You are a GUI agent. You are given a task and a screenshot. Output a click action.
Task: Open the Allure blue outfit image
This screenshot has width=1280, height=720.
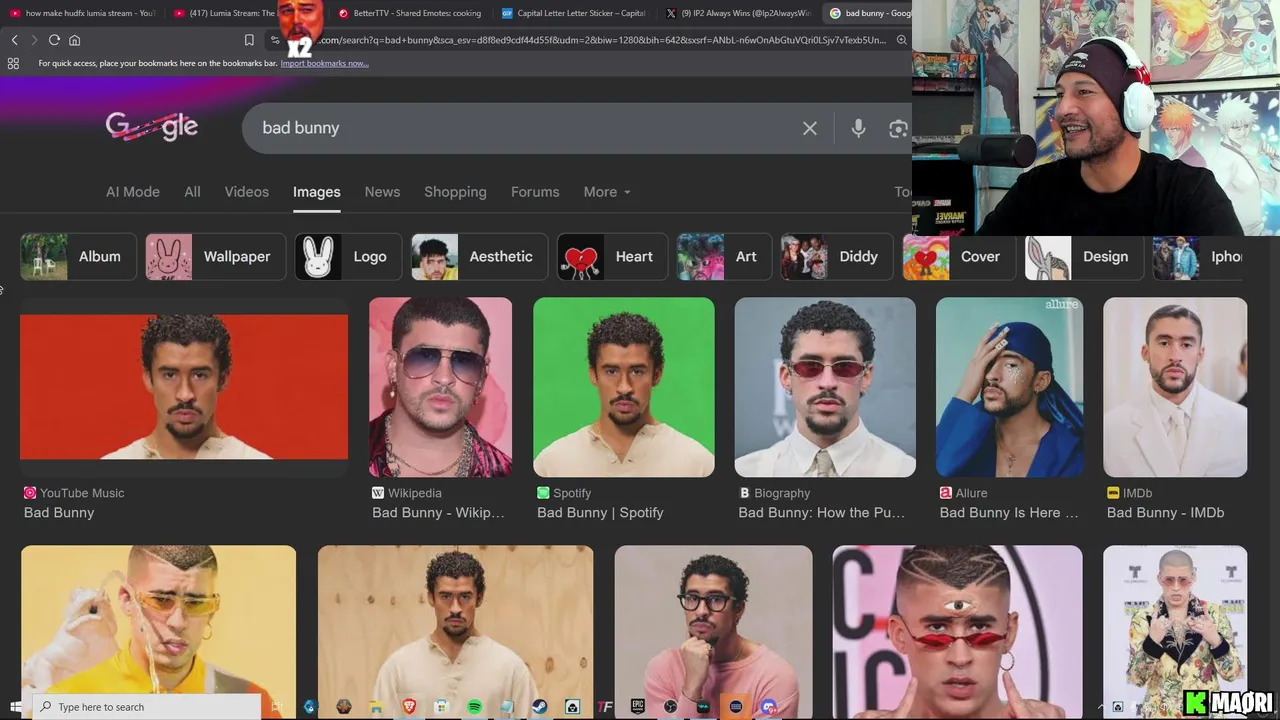point(1009,387)
